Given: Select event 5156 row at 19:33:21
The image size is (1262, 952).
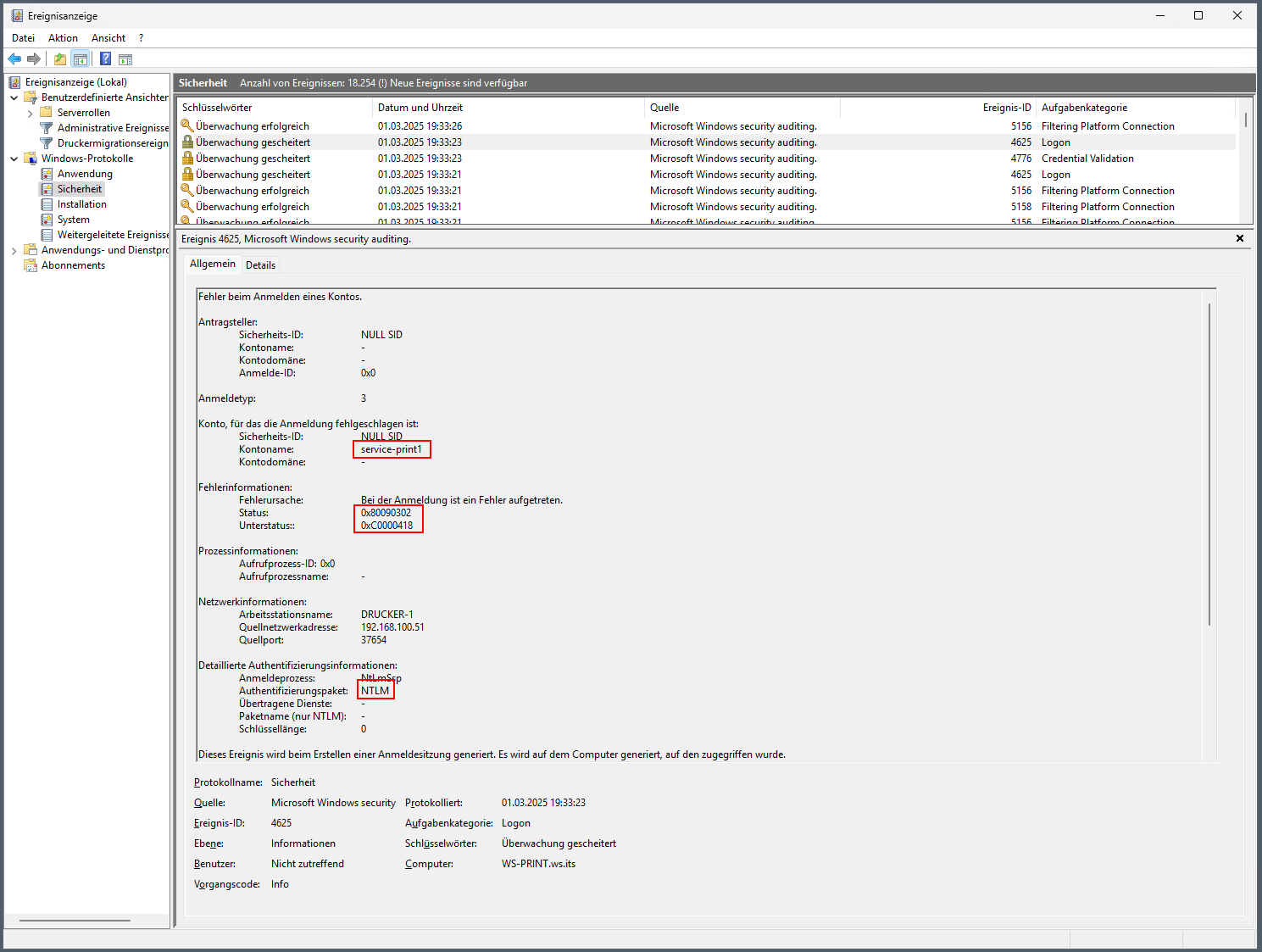Looking at the screenshot, I should 706,191.
